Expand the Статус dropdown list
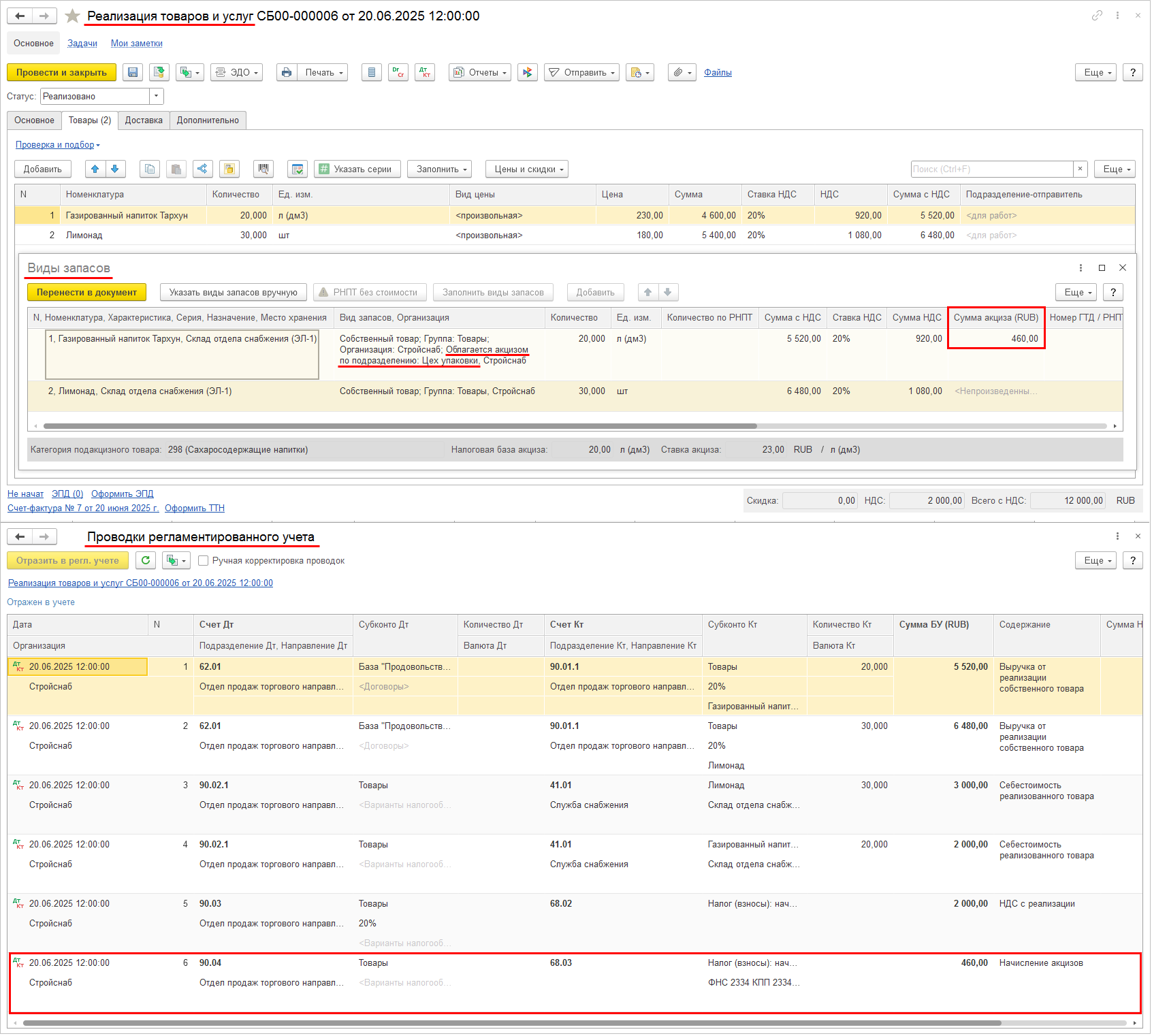Screen dimensions: 1152x1036 157,96
